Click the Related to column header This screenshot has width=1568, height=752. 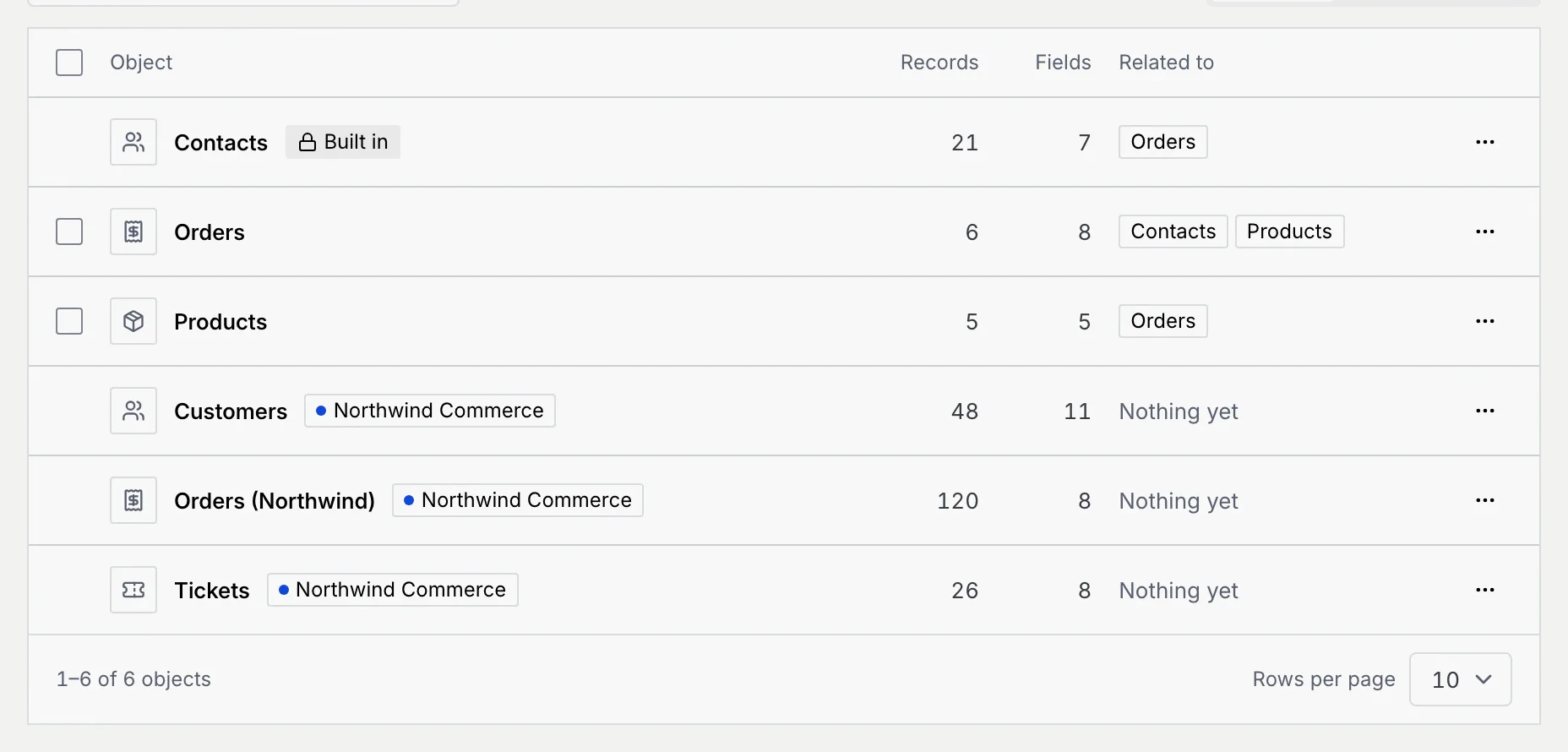pyautogui.click(x=1167, y=63)
